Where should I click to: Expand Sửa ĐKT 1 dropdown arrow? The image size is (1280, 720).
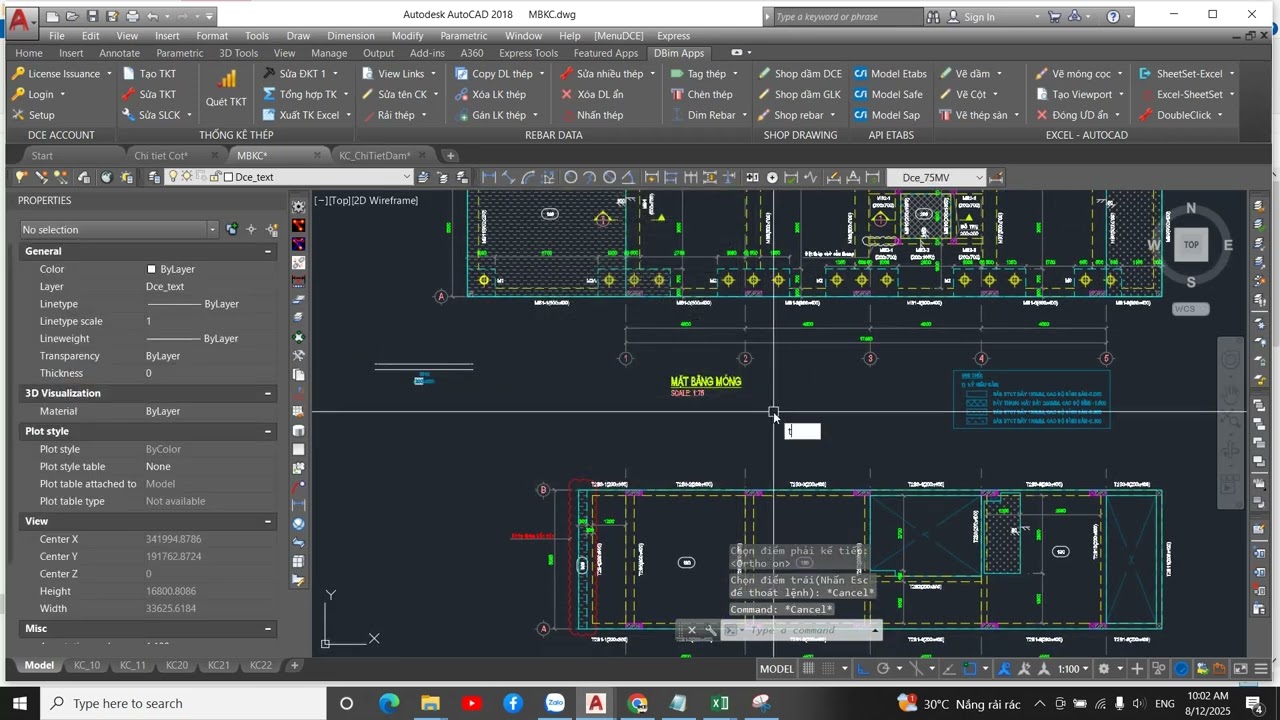[335, 73]
